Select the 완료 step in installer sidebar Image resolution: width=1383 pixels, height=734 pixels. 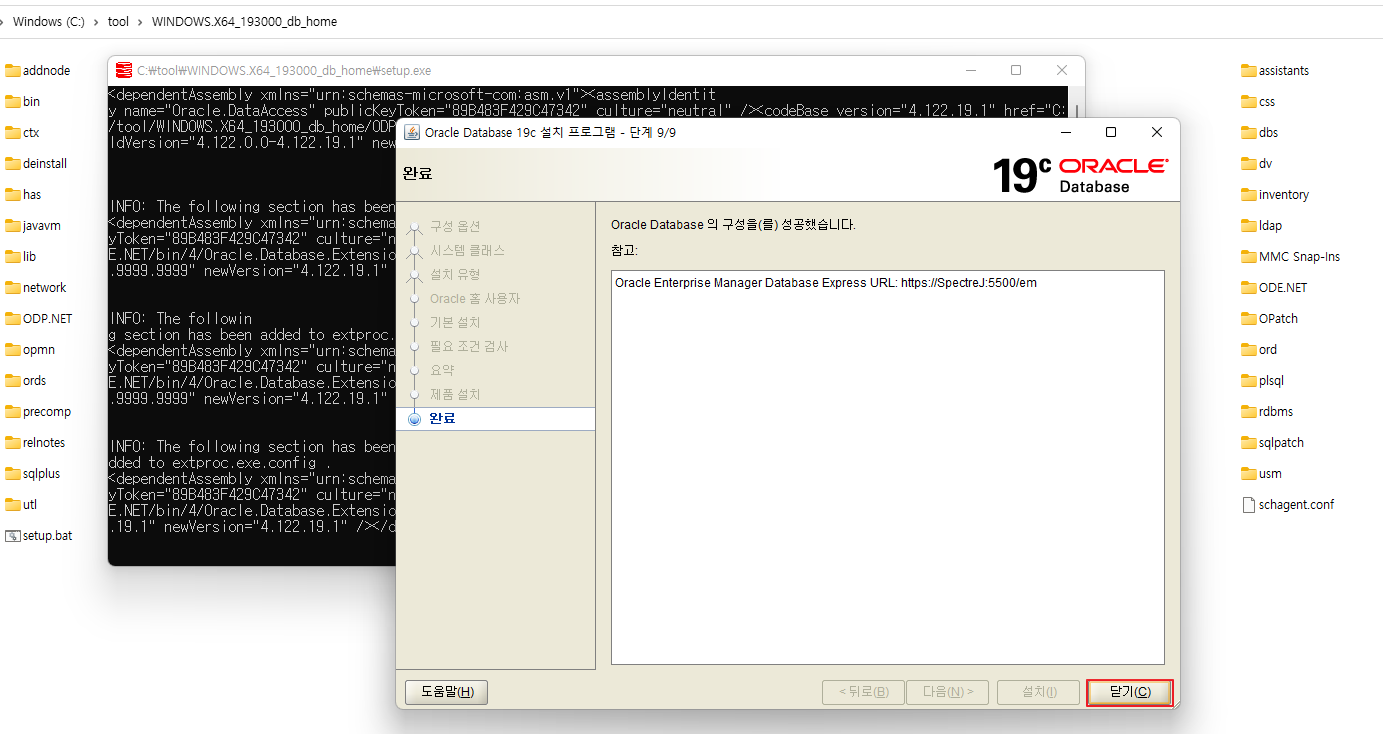(495, 419)
